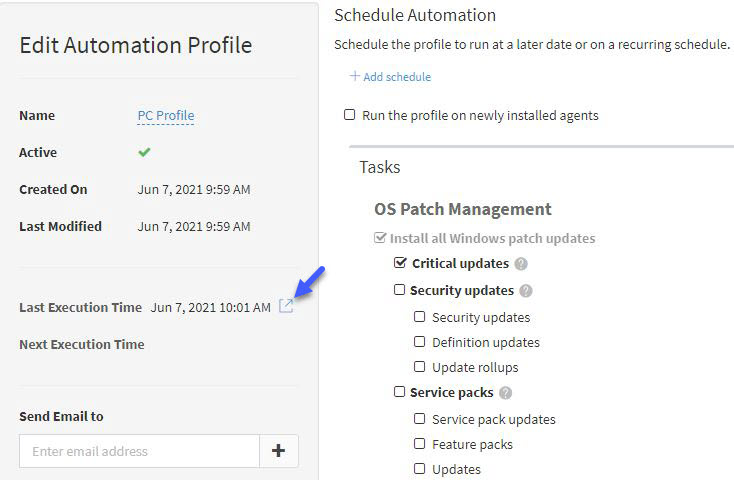Check the Feature packs checkbox
This screenshot has width=734, height=480.
[419, 443]
